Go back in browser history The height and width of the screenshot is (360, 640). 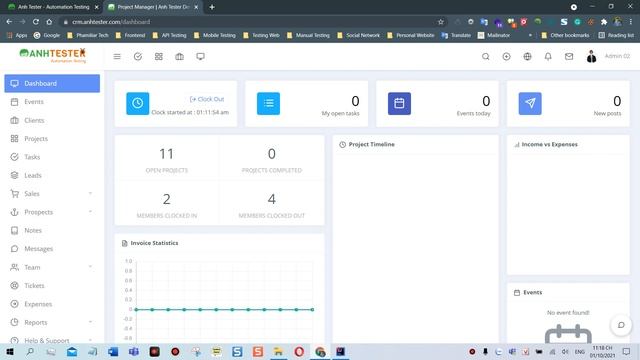click(x=9, y=22)
